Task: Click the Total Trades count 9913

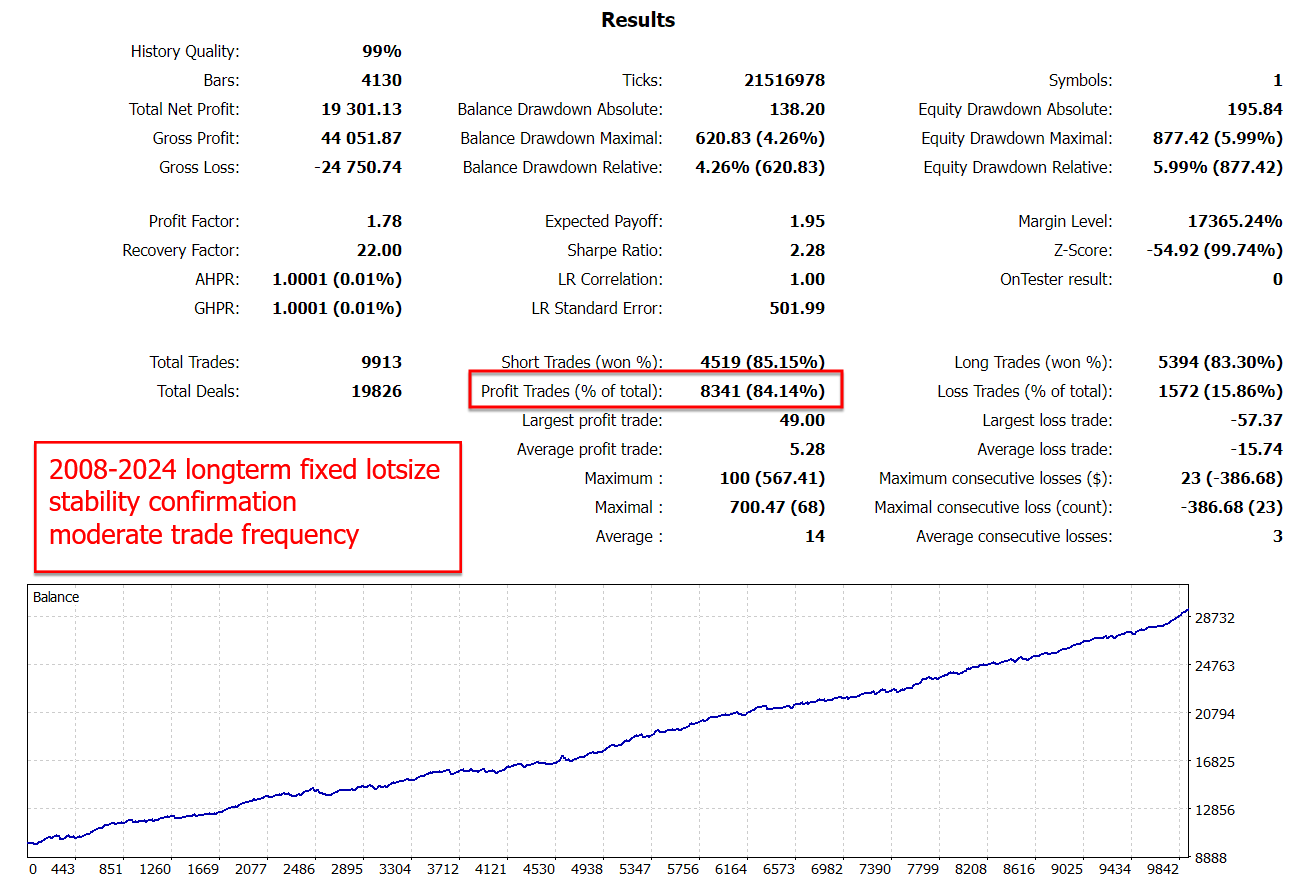Action: tap(381, 363)
